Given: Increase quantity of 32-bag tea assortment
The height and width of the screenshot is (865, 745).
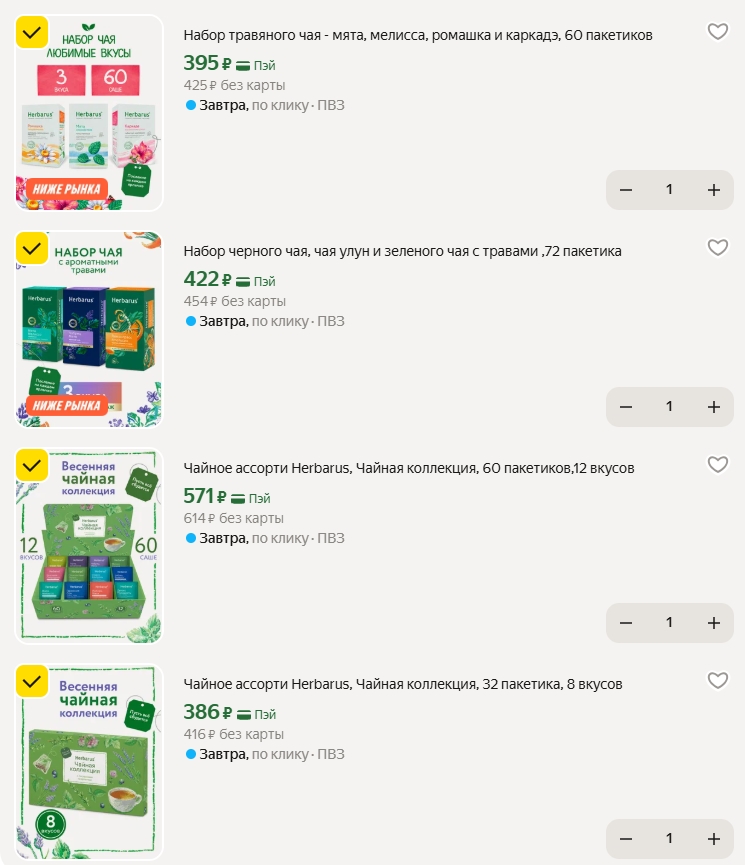Looking at the screenshot, I should [x=713, y=839].
